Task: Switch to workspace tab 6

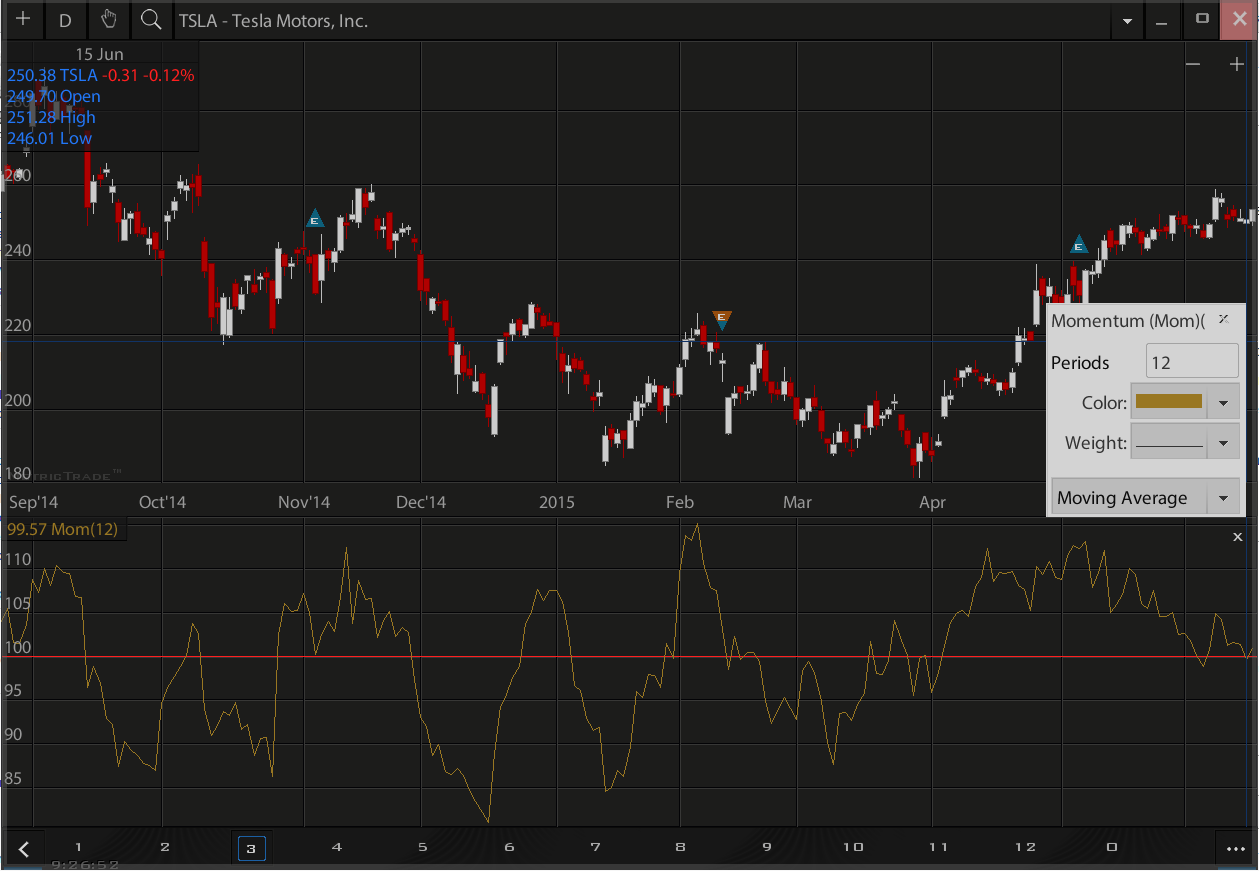Action: pyautogui.click(x=509, y=847)
